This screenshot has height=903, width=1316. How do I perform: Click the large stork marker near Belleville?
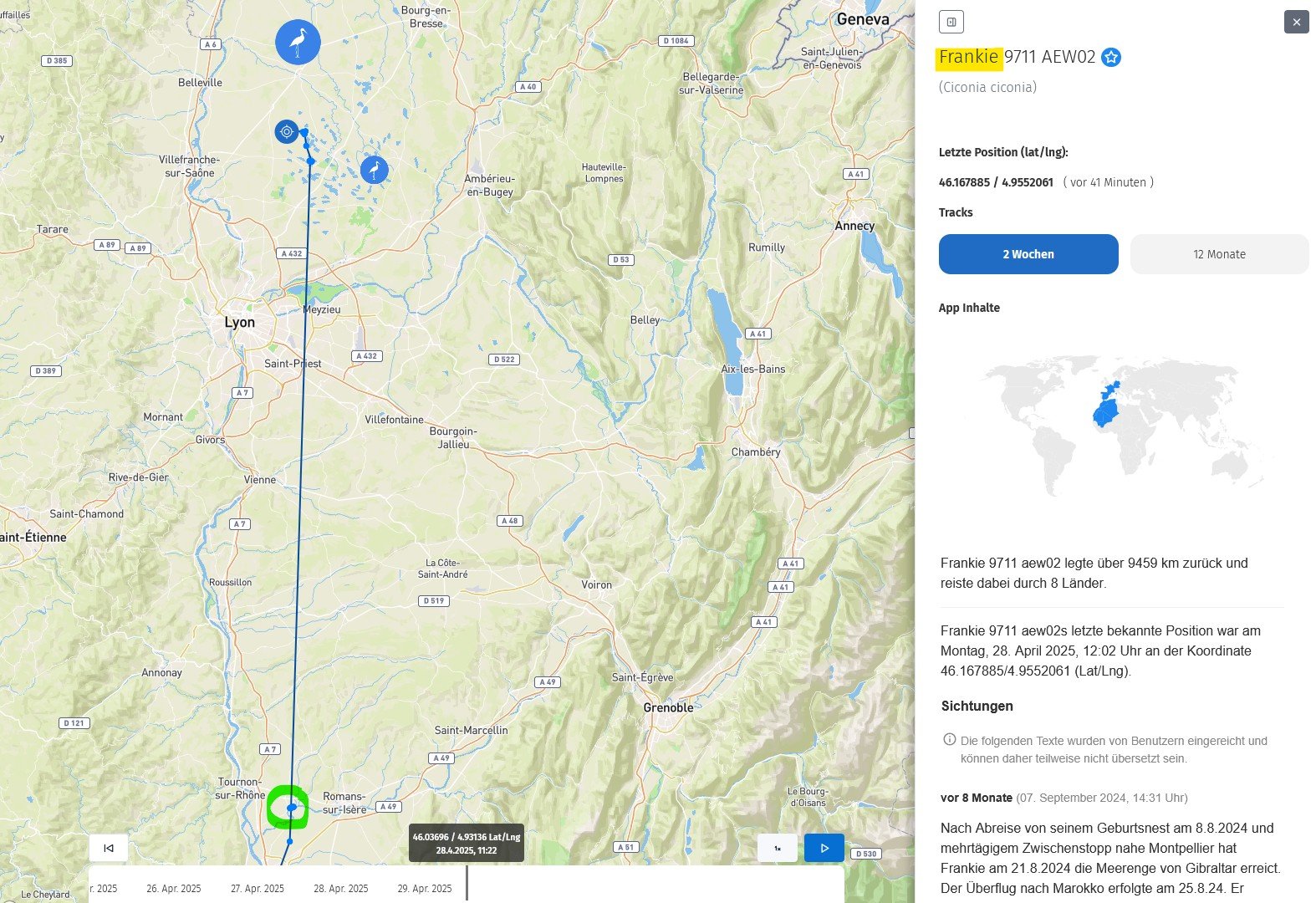[298, 42]
